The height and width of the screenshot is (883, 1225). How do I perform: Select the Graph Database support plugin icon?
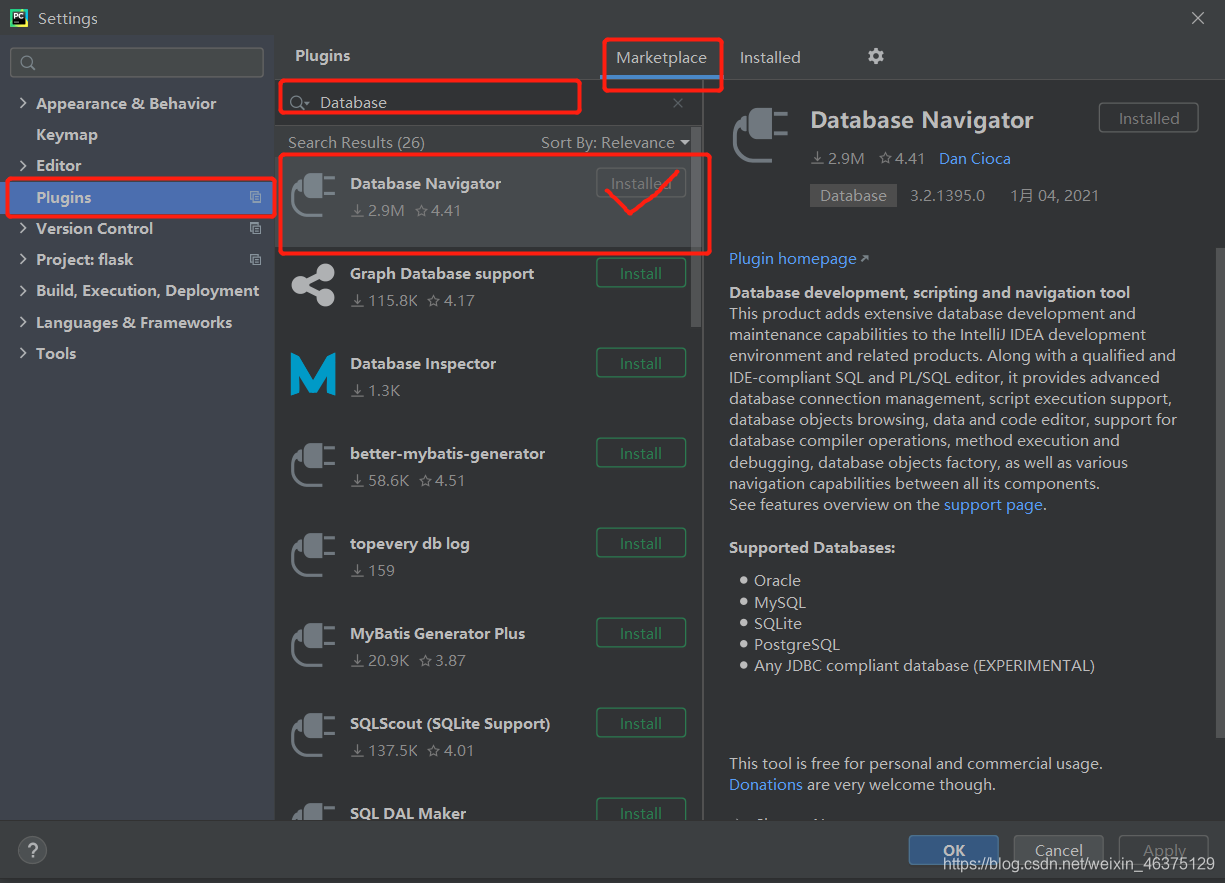point(312,285)
